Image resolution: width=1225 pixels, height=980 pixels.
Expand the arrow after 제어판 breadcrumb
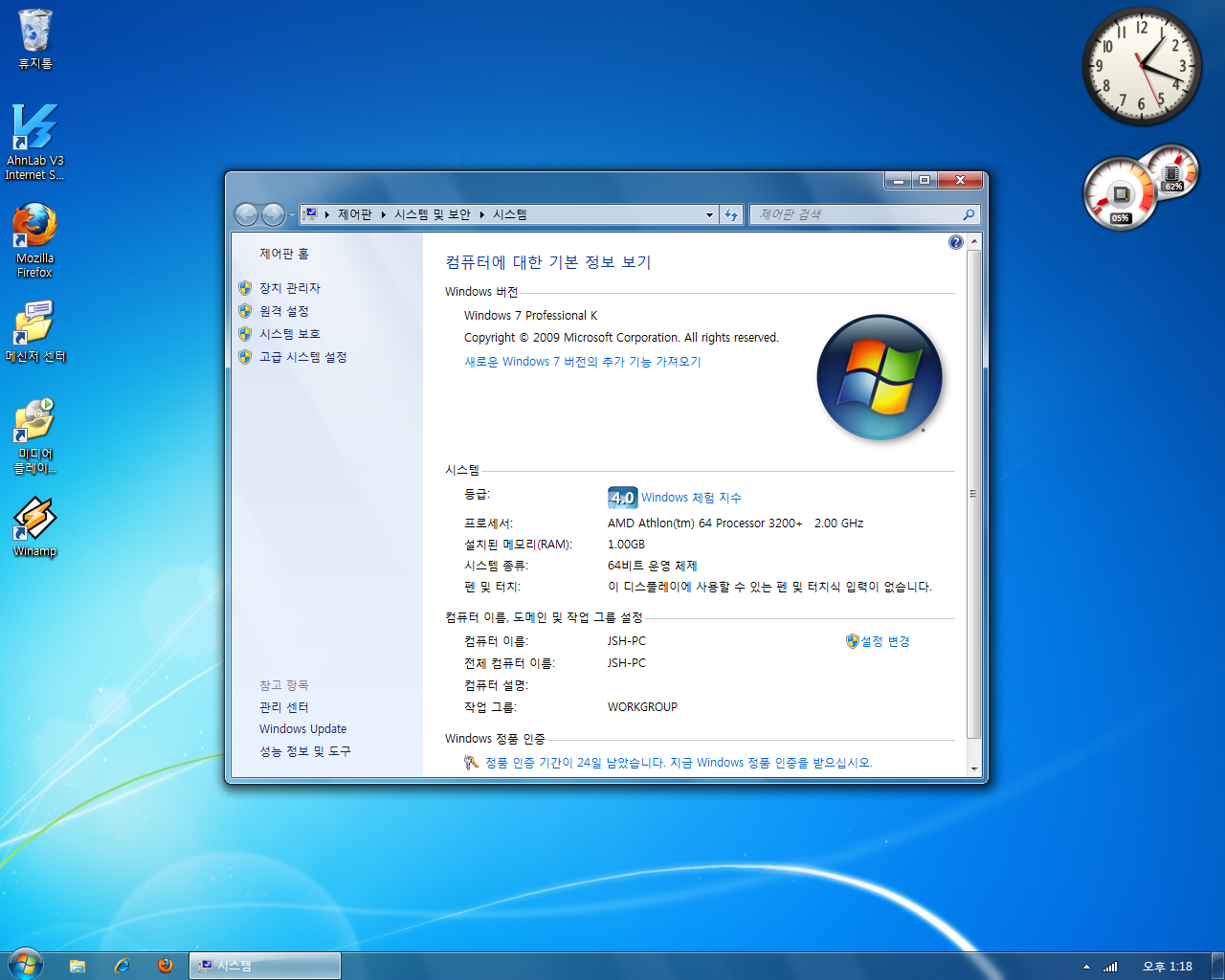point(384,214)
